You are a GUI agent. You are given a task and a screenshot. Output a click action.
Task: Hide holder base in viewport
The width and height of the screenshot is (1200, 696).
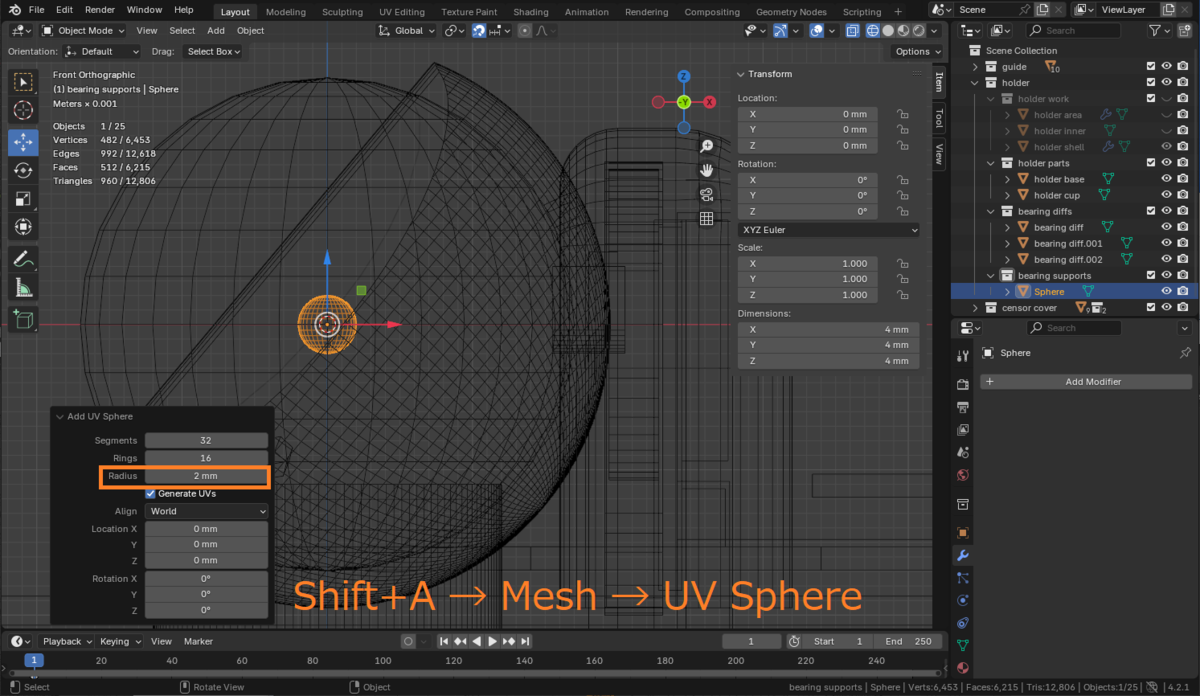click(1166, 180)
